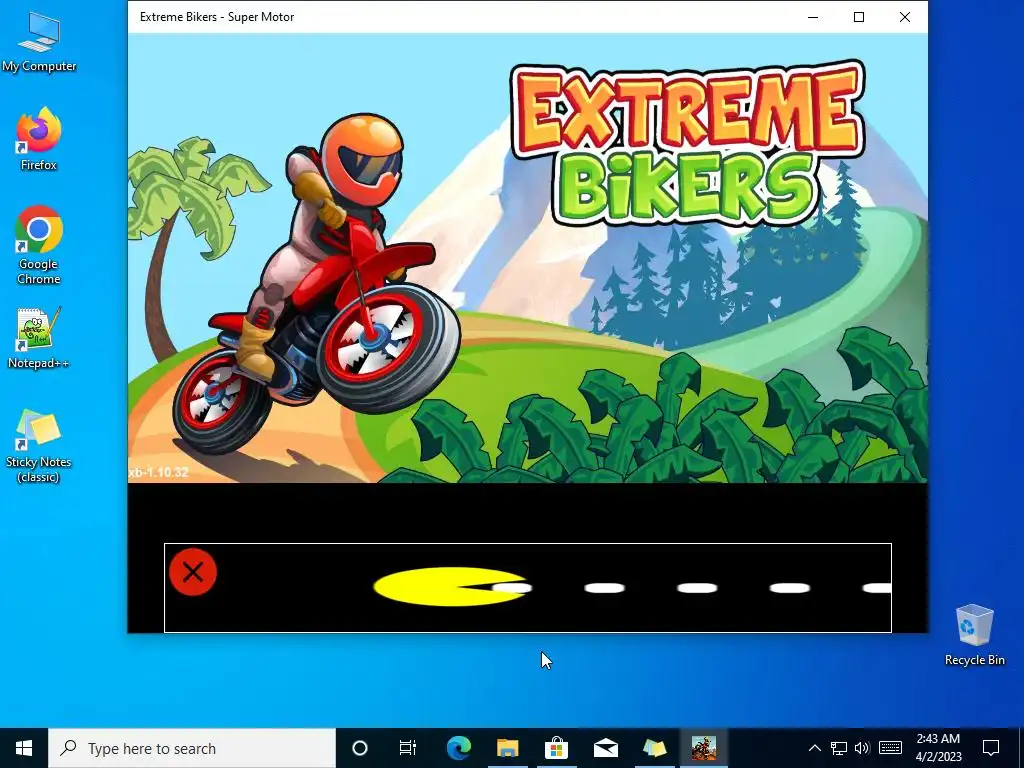Viewport: 1024px width, 768px height.
Task: Focus the taskbar search box
Action: click(x=192, y=748)
